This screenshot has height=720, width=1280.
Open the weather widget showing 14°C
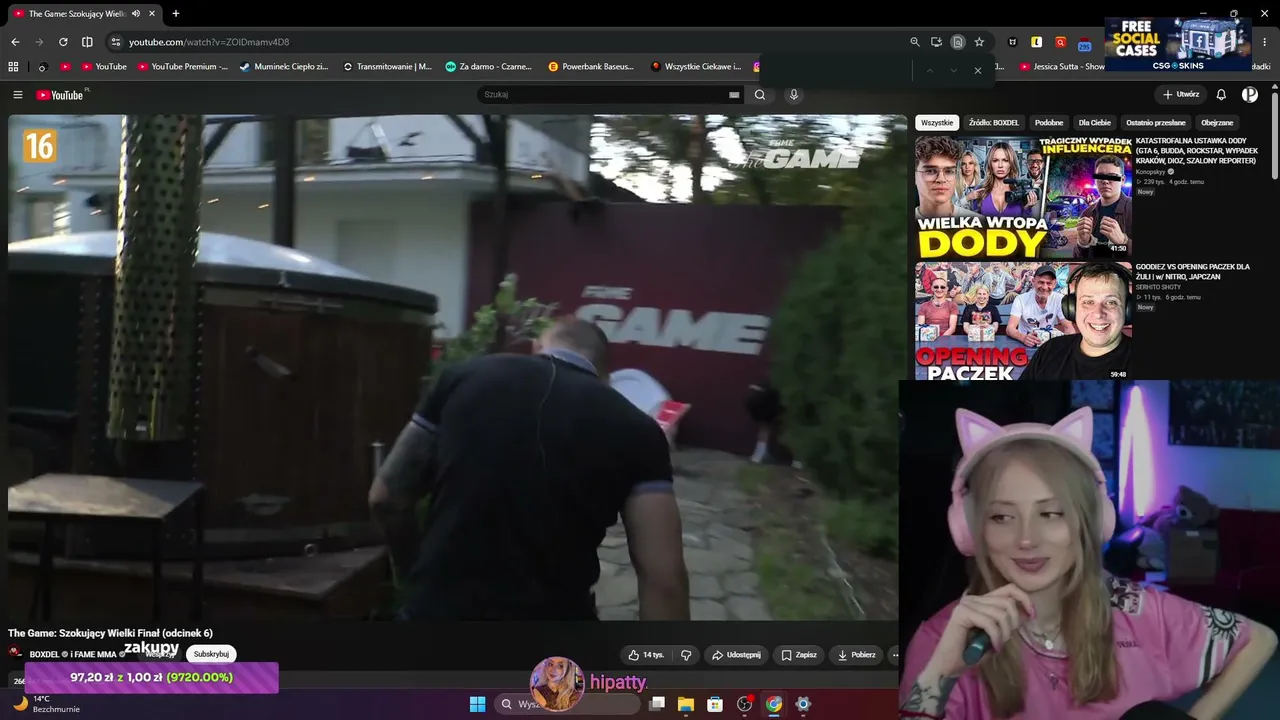point(45,704)
